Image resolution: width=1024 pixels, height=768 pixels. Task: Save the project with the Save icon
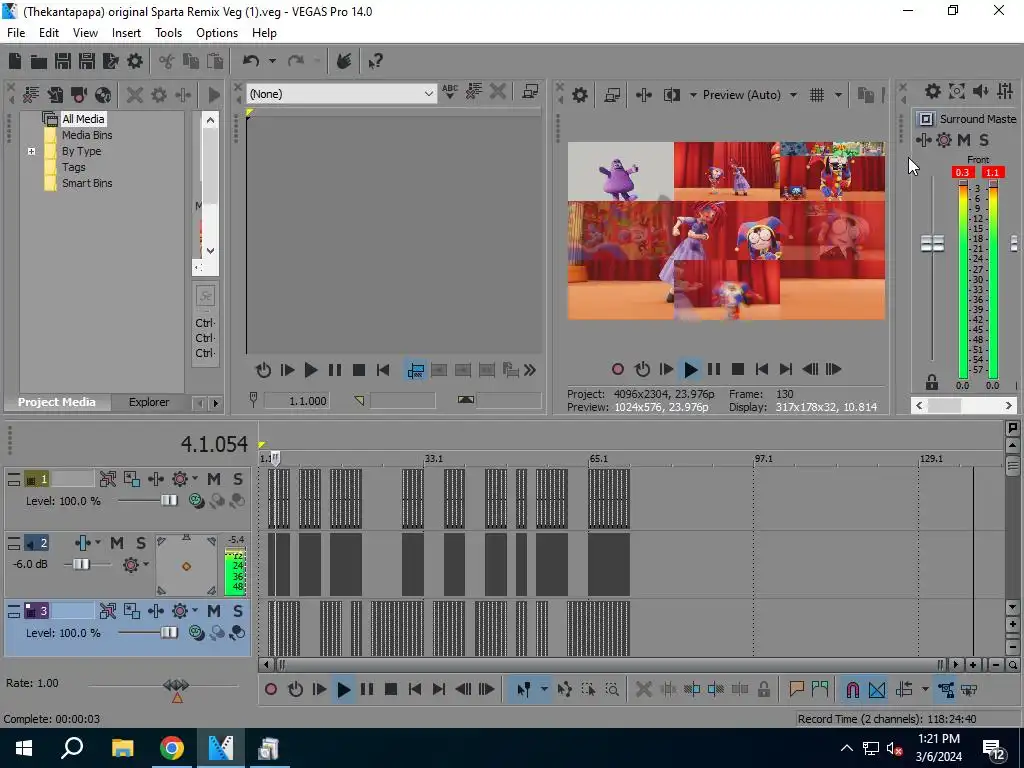point(63,61)
